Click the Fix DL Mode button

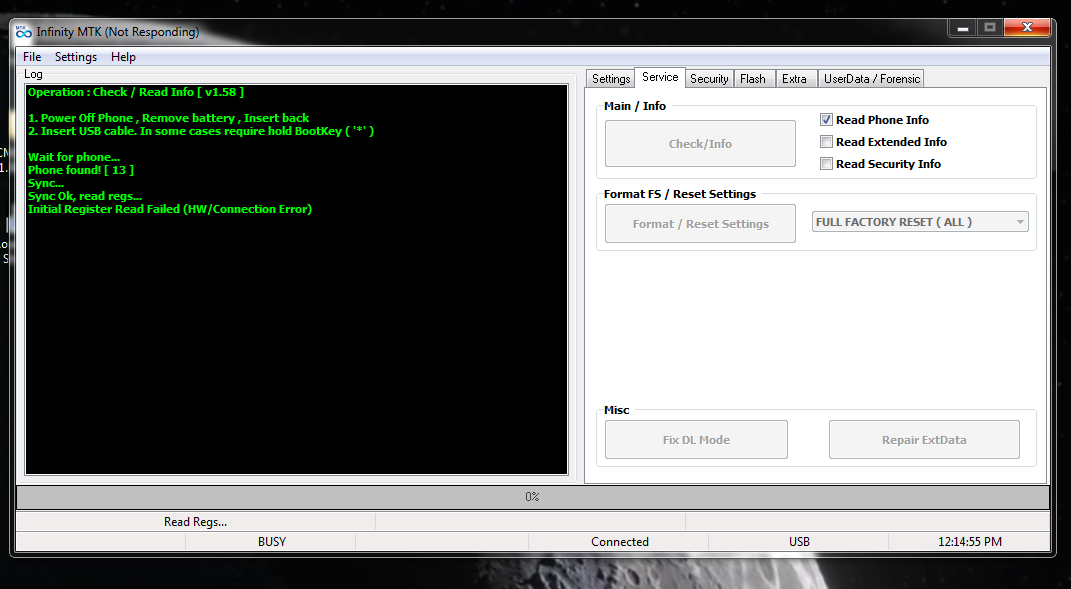696,439
